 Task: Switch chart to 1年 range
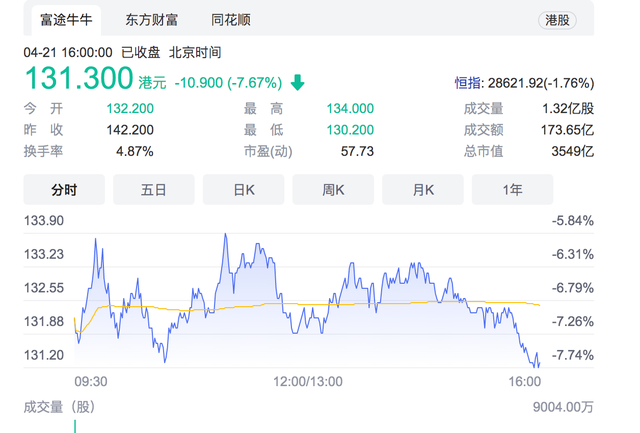pos(512,190)
